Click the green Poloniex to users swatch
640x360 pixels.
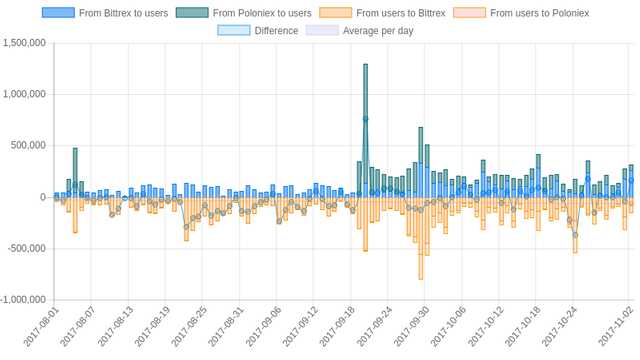192,13
